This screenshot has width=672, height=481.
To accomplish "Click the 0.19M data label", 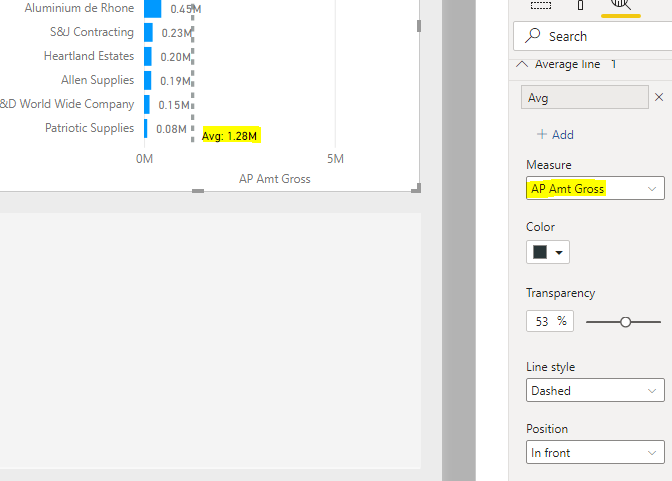I will pos(175,81).
